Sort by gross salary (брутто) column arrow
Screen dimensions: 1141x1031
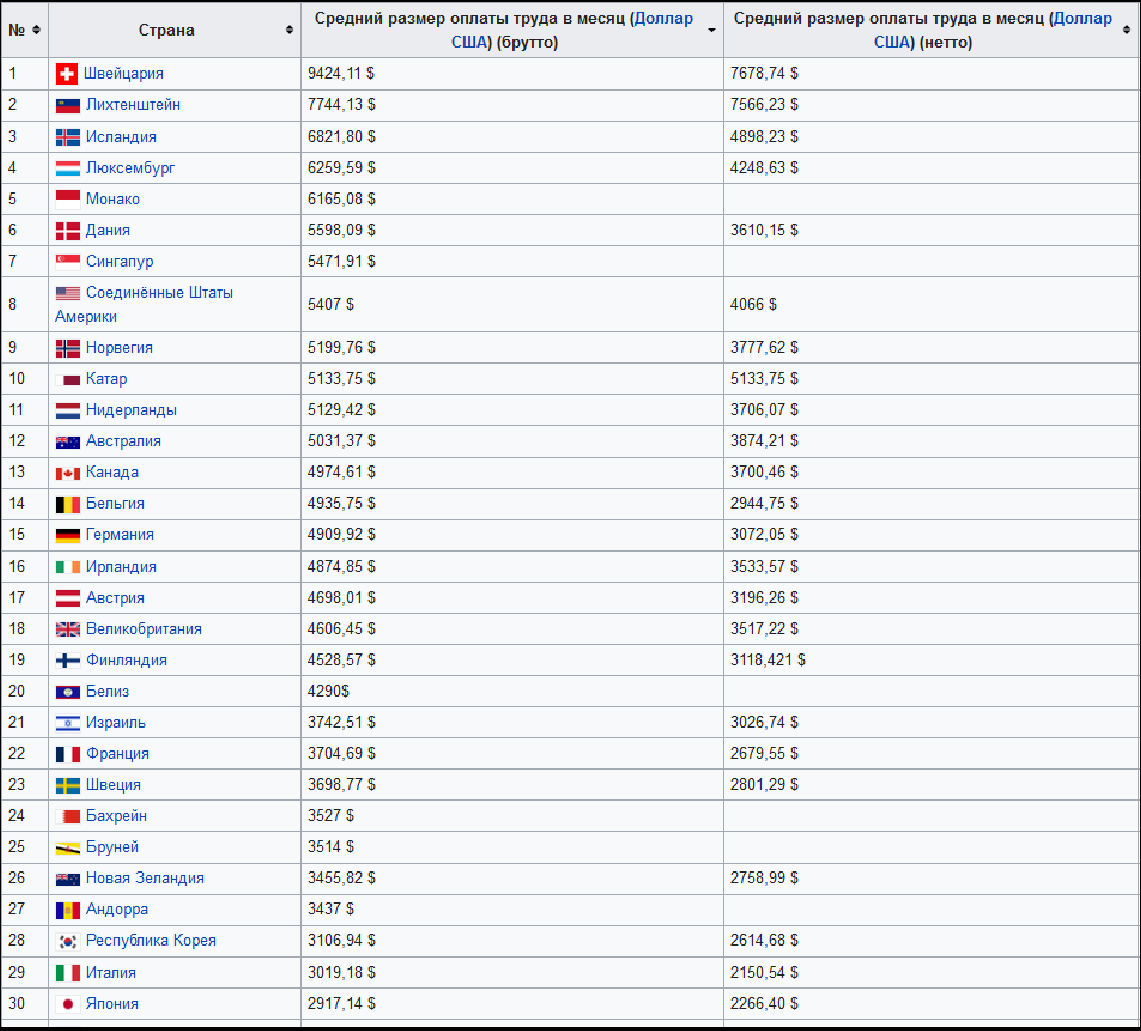click(x=711, y=30)
